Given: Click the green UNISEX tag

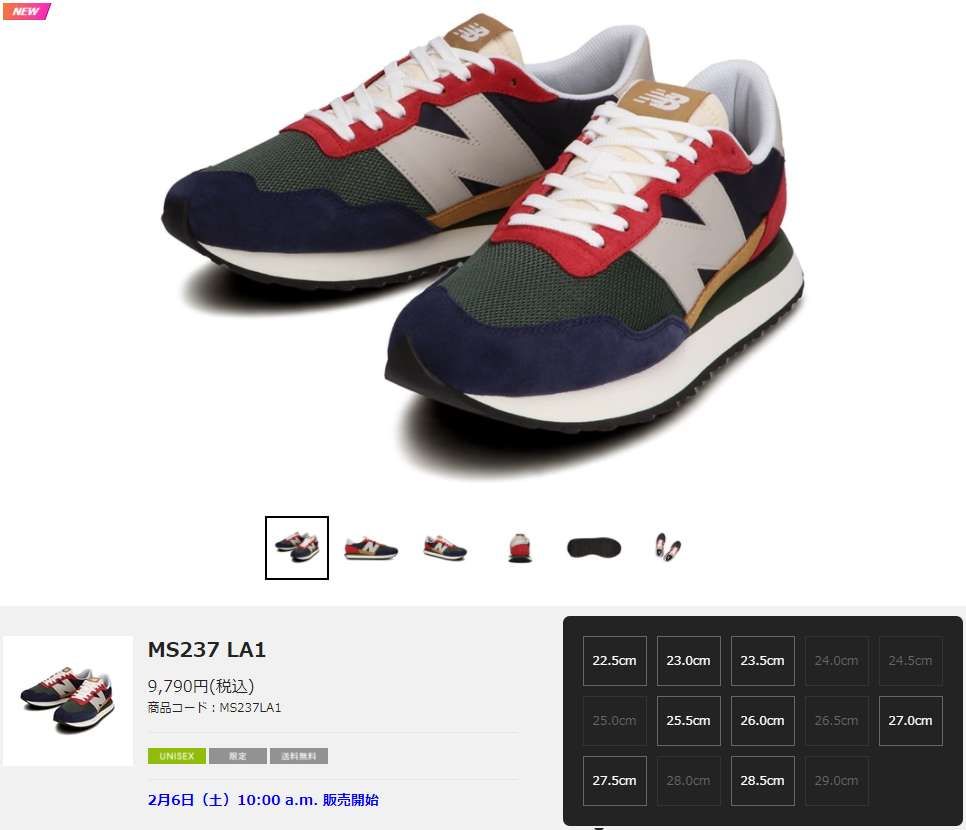Looking at the screenshot, I should point(176,756).
